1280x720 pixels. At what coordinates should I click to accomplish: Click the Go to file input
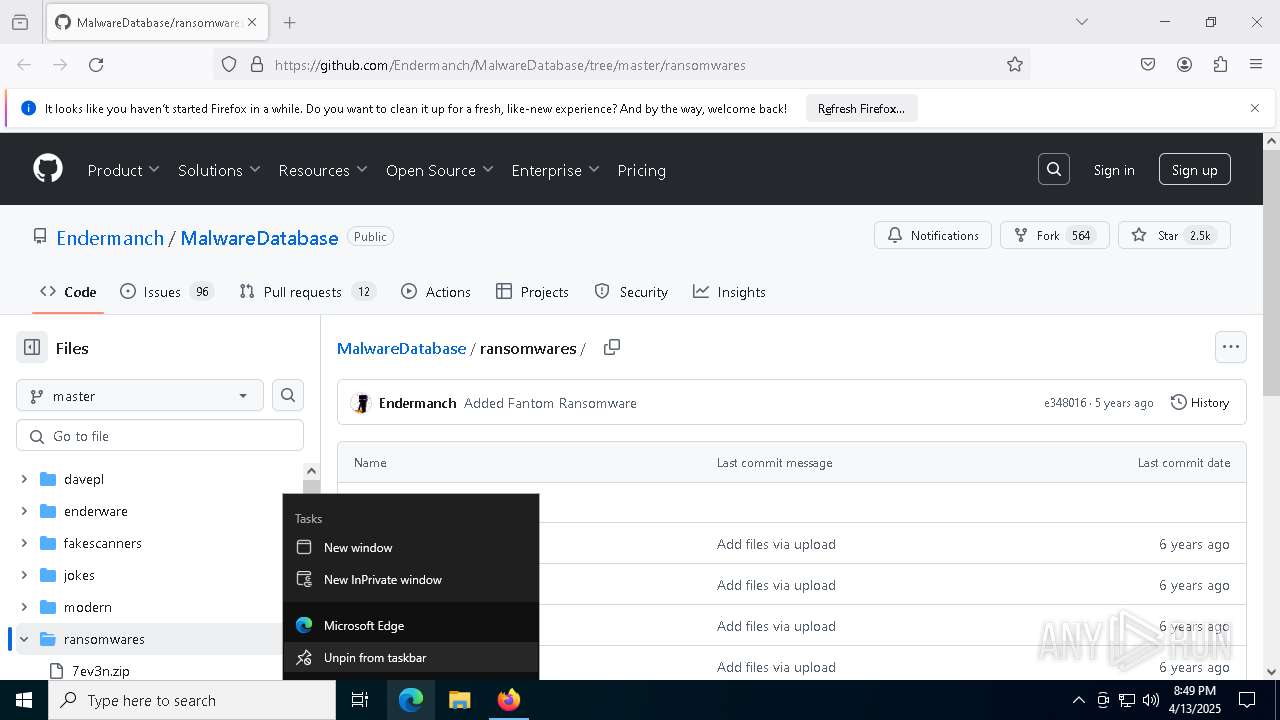coord(160,436)
